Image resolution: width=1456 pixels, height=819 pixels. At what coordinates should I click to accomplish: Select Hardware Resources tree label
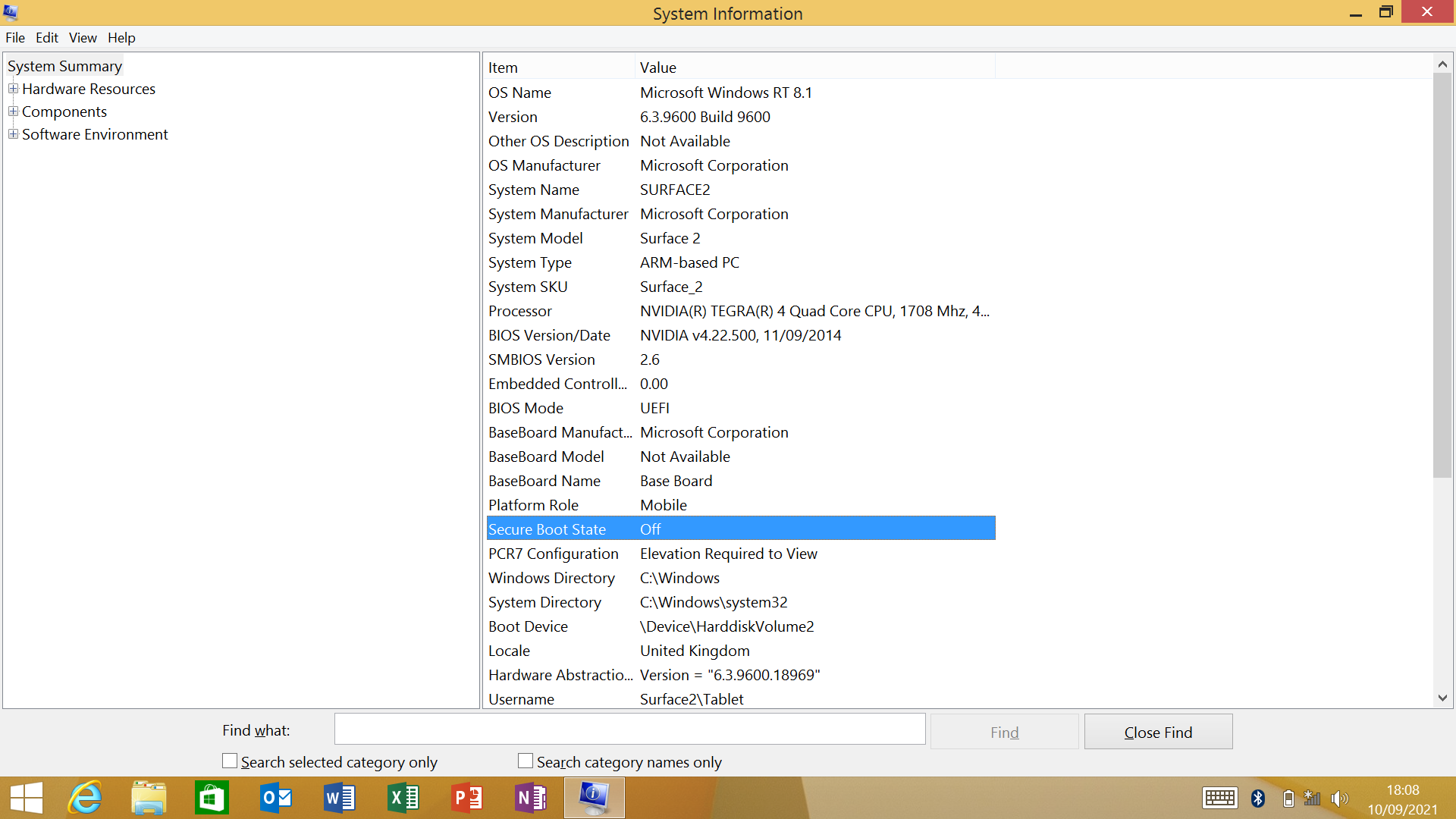coord(89,89)
